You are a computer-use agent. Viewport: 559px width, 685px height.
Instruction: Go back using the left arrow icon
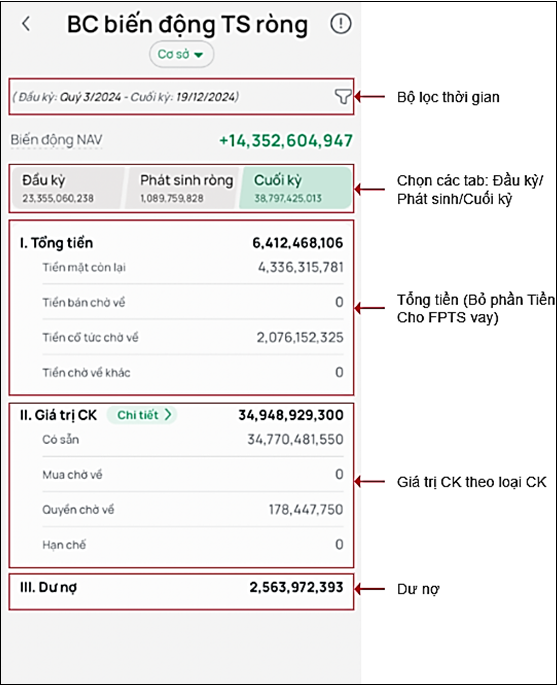tap(26, 24)
